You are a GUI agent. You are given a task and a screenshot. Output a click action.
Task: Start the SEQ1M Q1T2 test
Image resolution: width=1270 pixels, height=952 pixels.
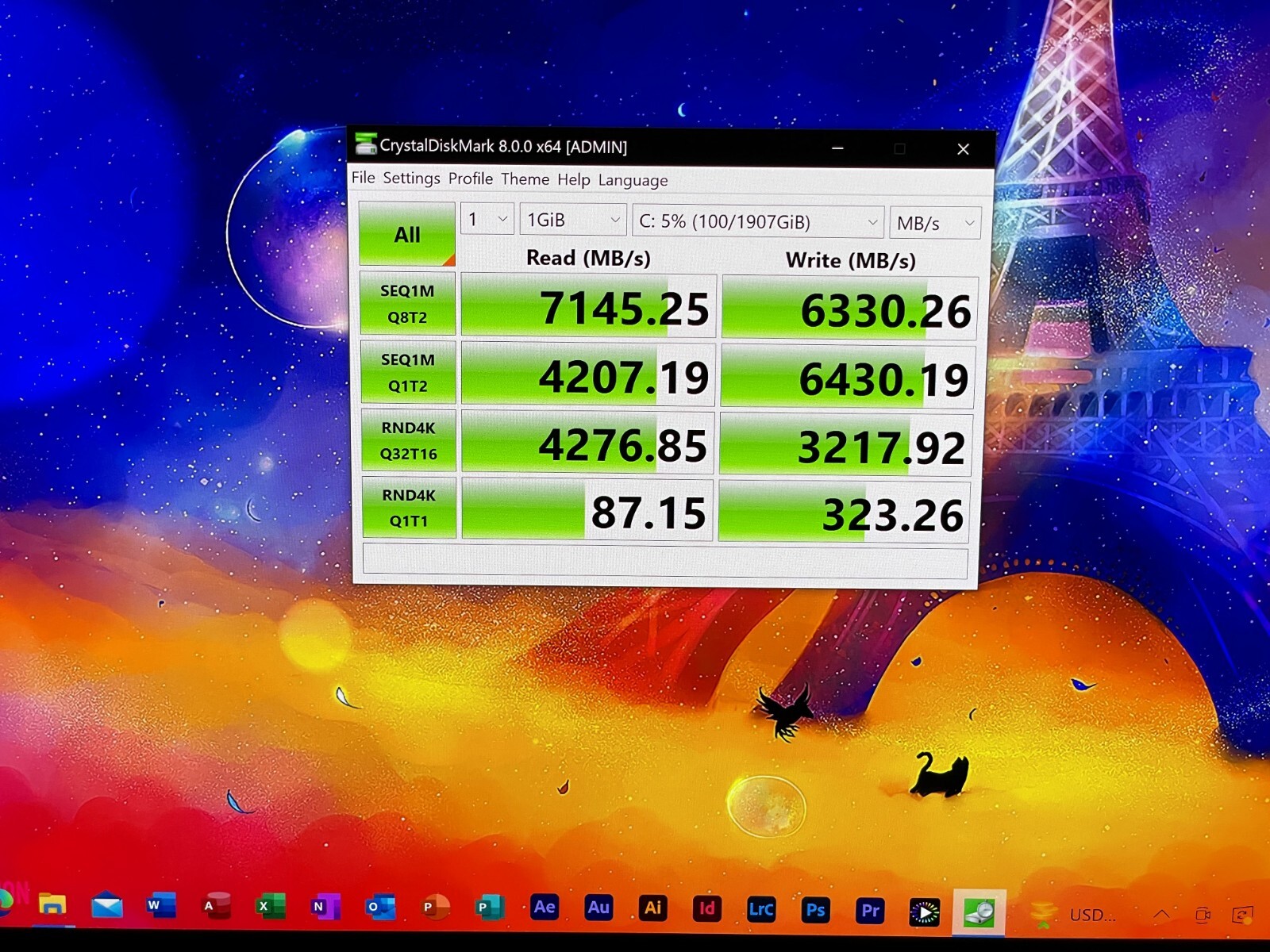pyautogui.click(x=408, y=372)
